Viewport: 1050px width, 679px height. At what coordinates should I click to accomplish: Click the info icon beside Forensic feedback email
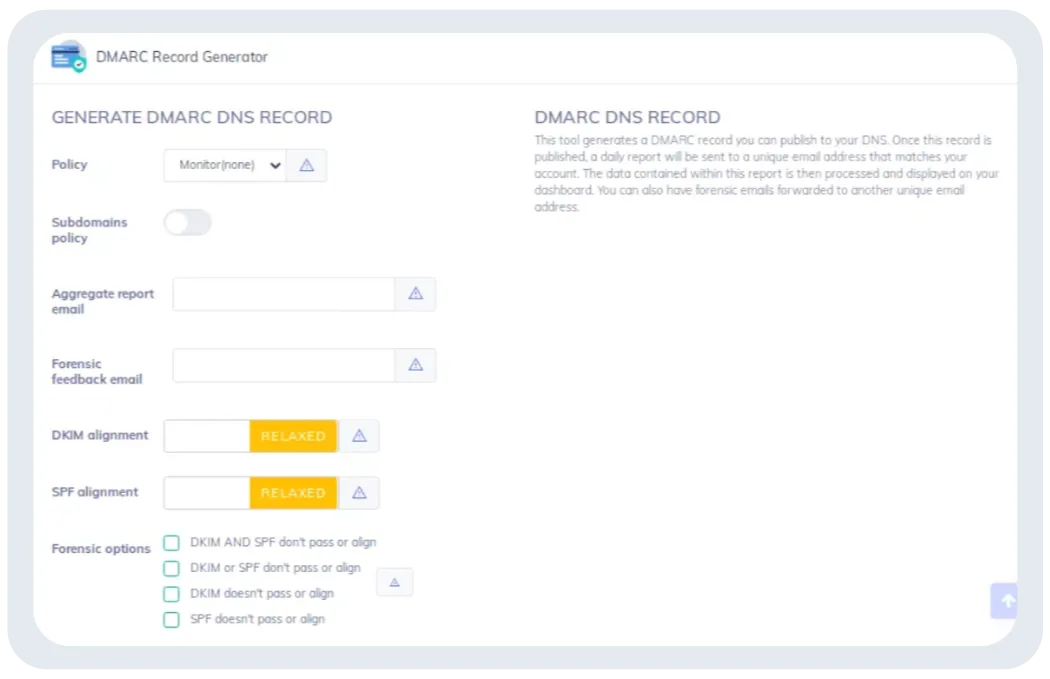point(415,365)
